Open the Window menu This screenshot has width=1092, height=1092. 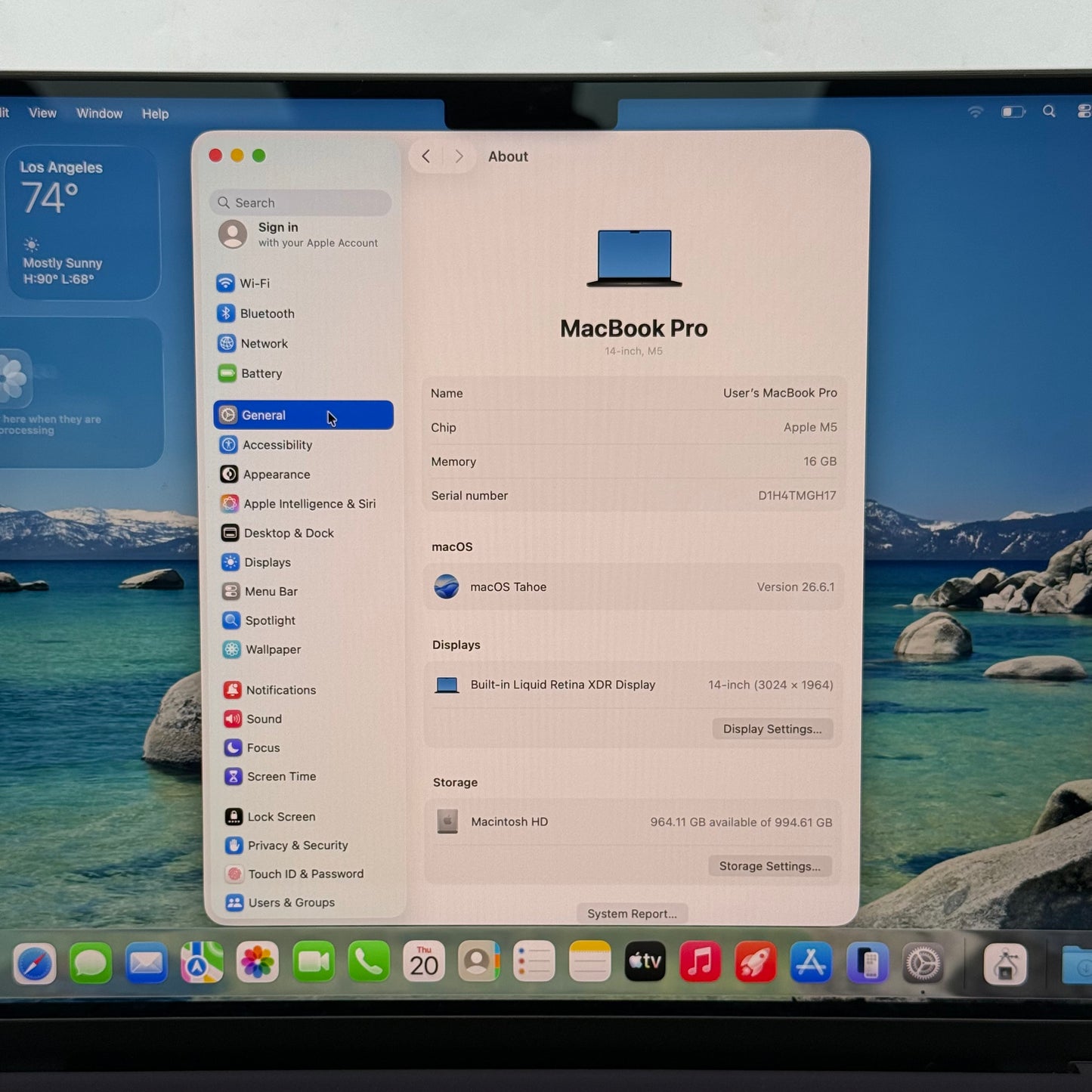(99, 113)
